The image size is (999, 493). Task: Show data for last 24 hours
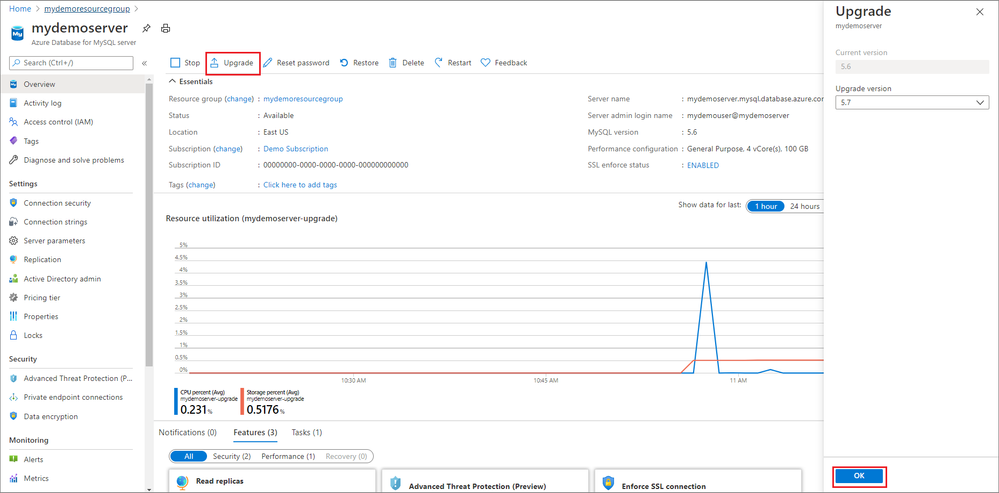click(x=804, y=206)
